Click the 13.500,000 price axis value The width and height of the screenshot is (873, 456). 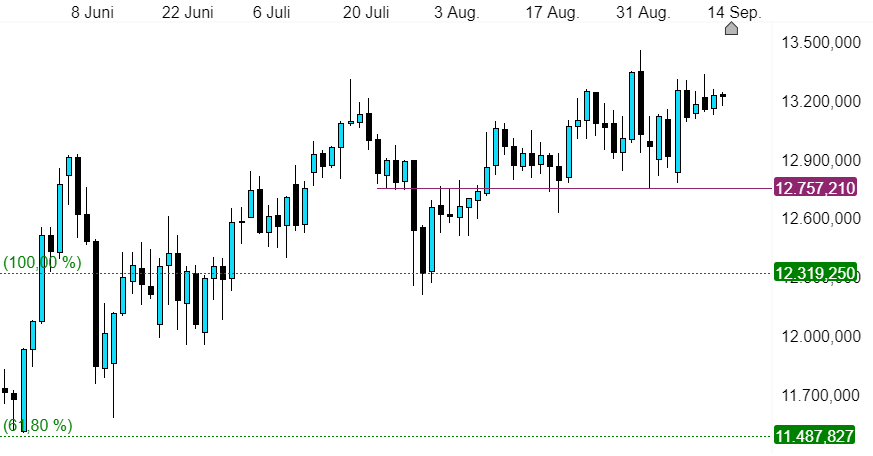pos(821,42)
